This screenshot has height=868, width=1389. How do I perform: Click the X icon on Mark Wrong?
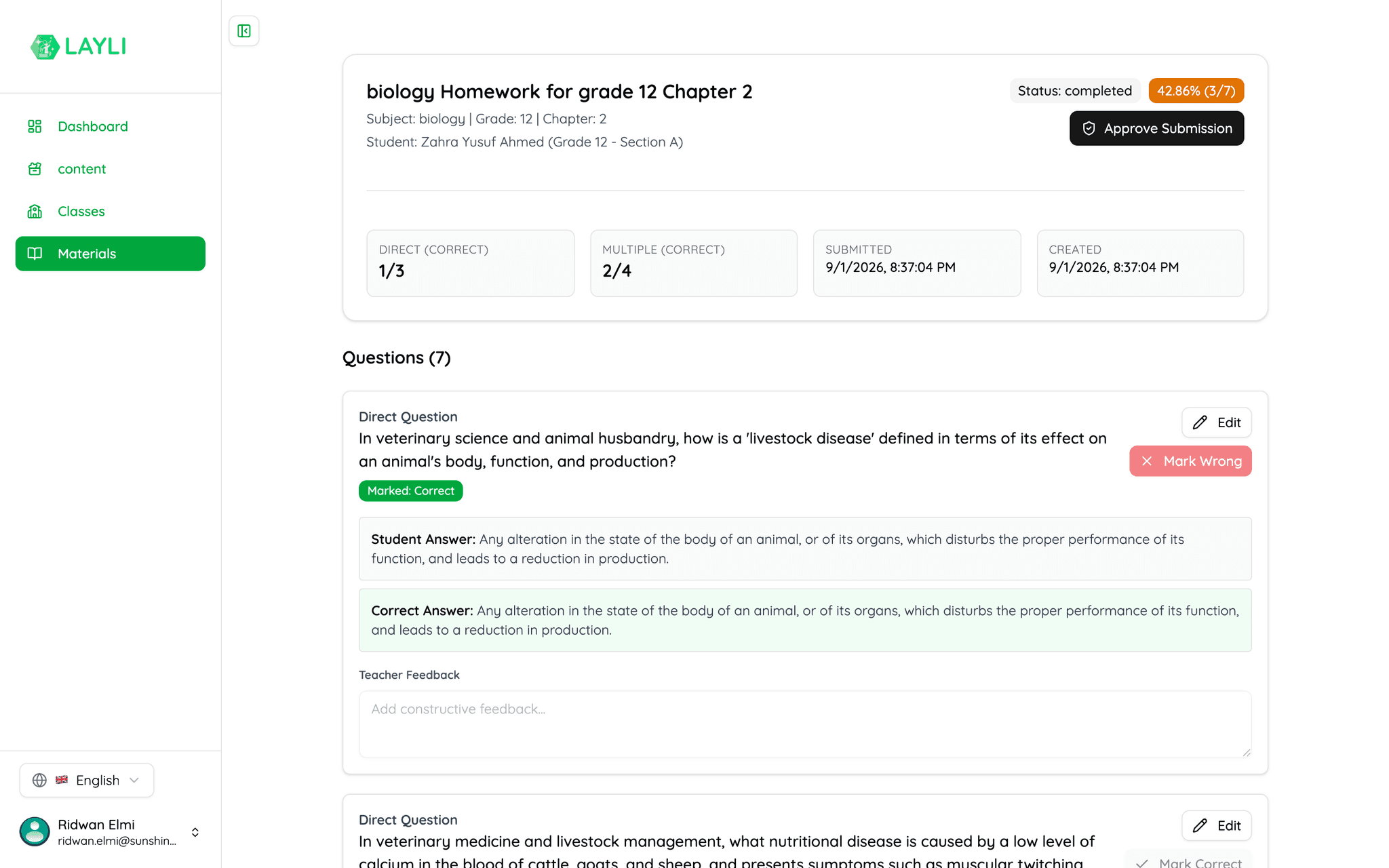click(x=1147, y=462)
